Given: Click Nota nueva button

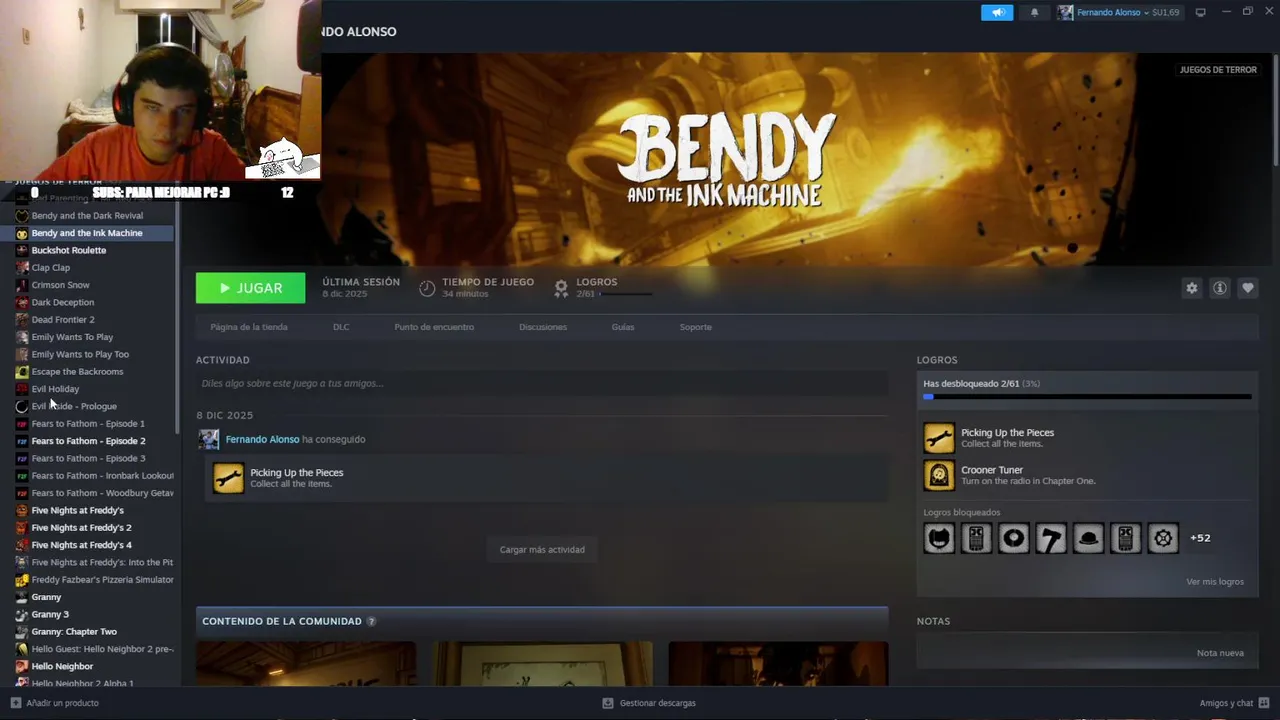Looking at the screenshot, I should [1220, 653].
